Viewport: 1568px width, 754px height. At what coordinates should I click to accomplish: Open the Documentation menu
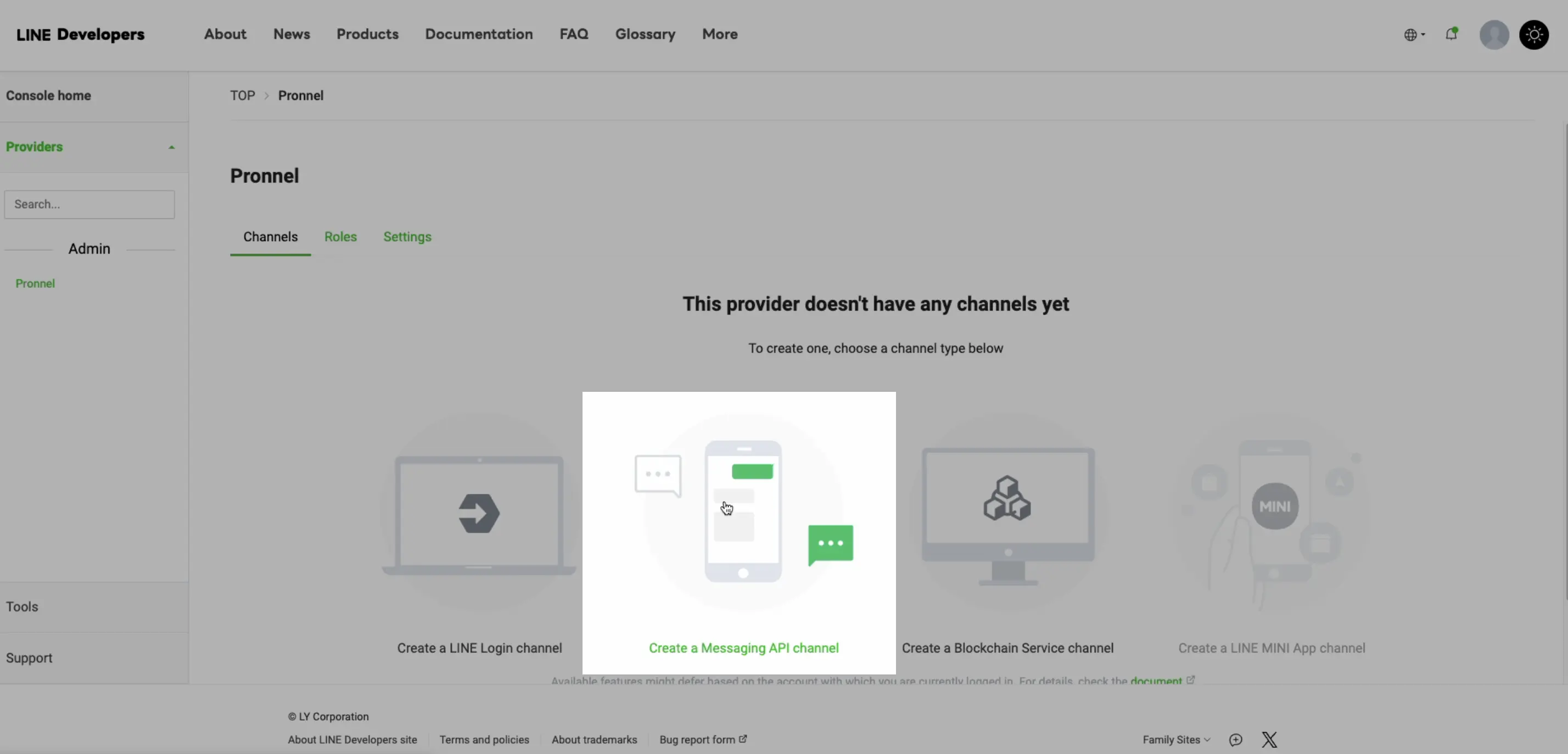479,34
